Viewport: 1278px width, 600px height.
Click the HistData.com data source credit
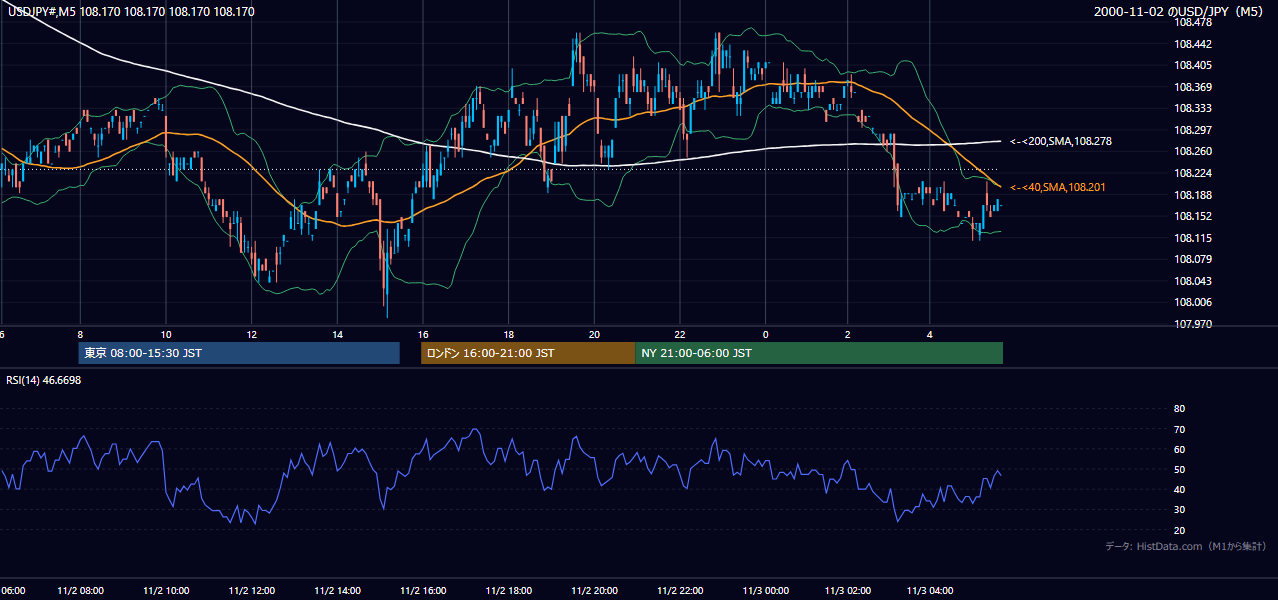pyautogui.click(x=1186, y=546)
